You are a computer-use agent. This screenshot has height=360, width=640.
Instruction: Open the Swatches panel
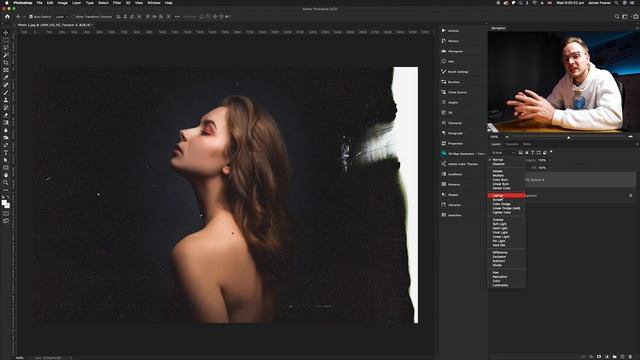pyautogui.click(x=451, y=215)
